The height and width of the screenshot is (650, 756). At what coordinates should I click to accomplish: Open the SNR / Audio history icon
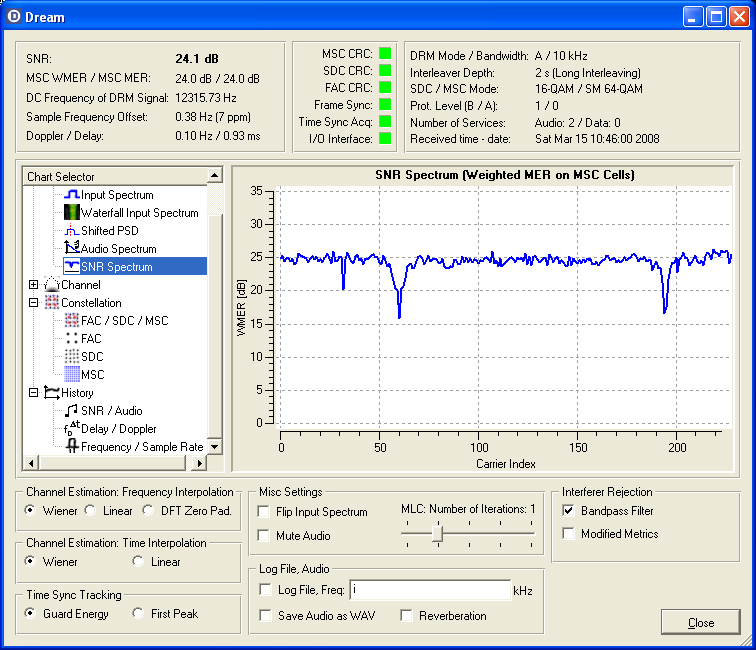(x=72, y=411)
